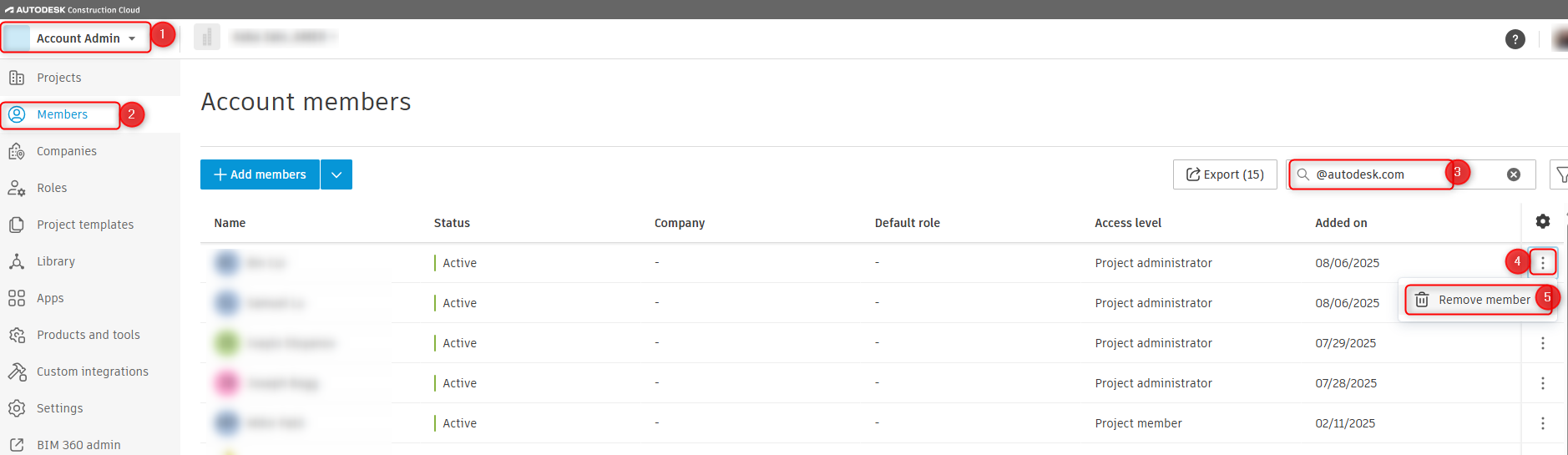
Task: Sort by the Default role column header
Action: (x=908, y=223)
